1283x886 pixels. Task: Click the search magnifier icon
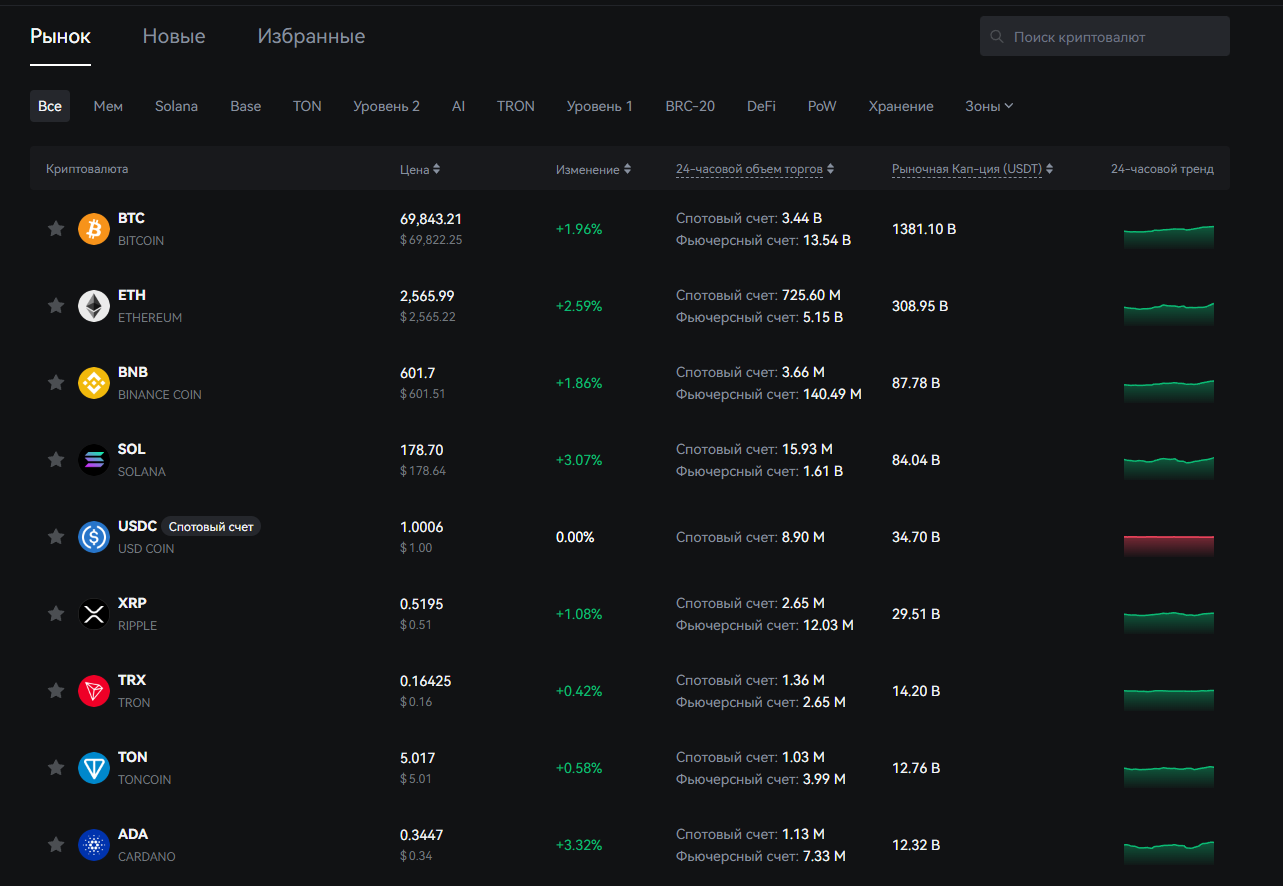(996, 37)
